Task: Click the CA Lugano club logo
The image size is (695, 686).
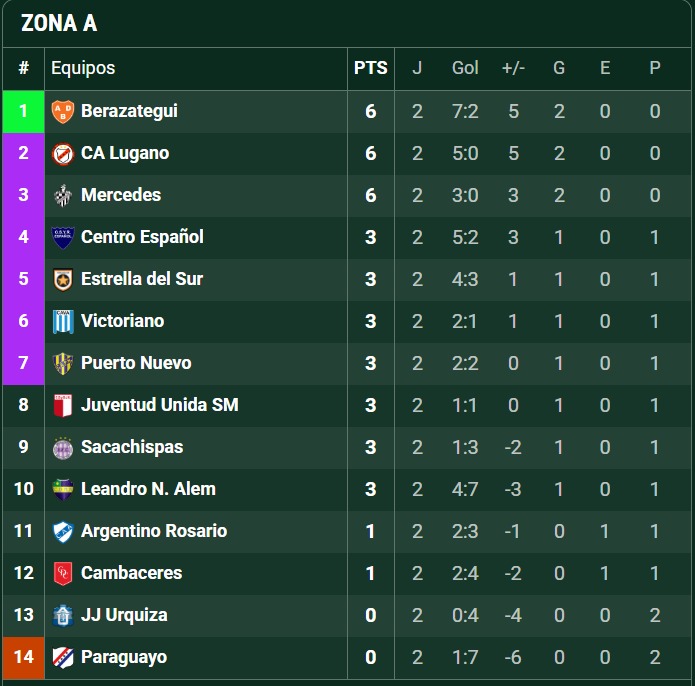Action: [63, 154]
